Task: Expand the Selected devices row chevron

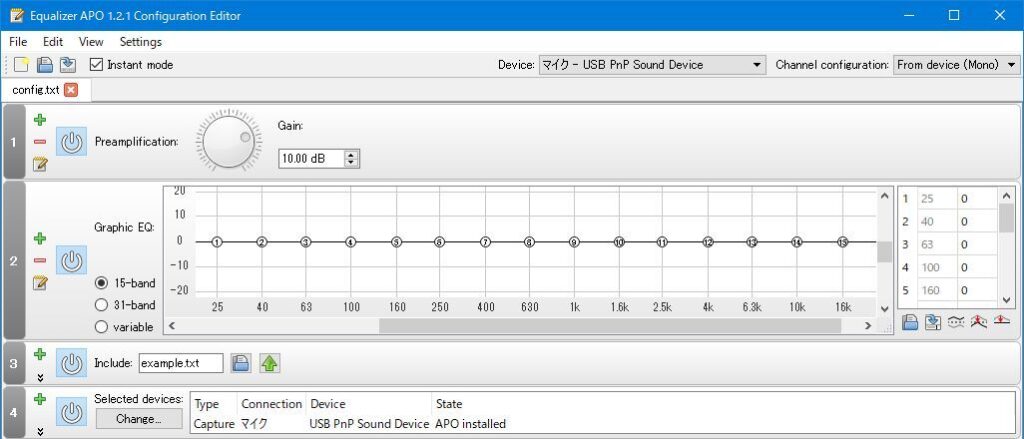Action: [x=40, y=431]
